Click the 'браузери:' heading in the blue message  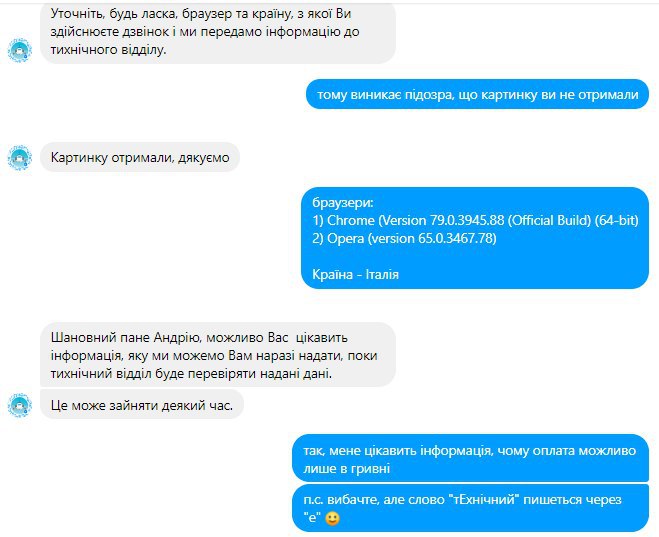pyautogui.click(x=343, y=203)
